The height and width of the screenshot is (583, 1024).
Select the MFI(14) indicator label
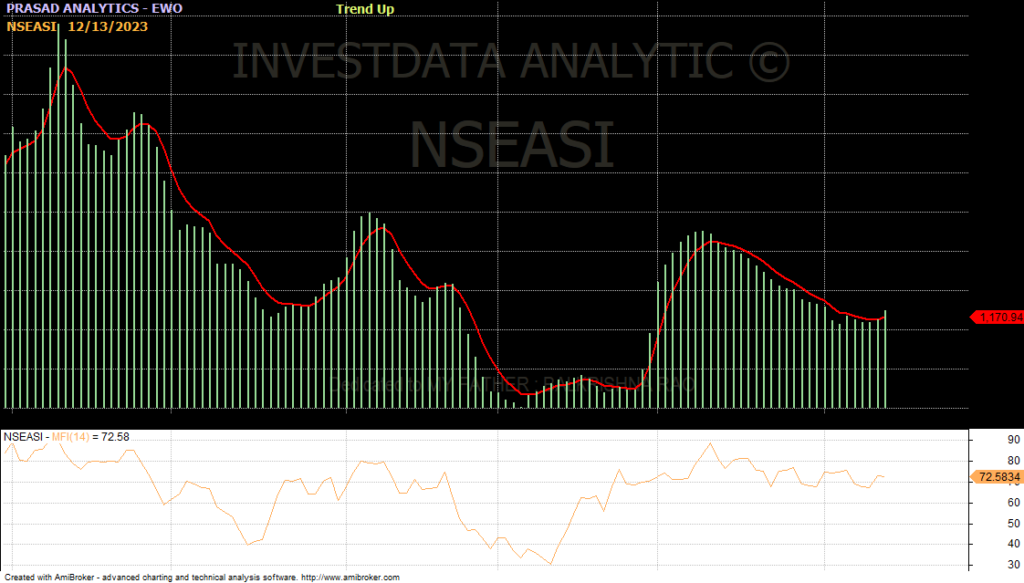point(74,437)
